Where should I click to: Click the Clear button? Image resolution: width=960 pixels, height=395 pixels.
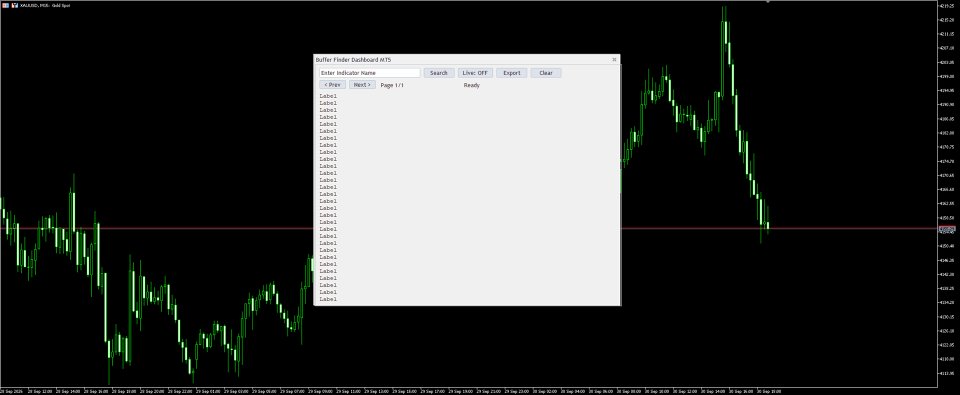546,73
